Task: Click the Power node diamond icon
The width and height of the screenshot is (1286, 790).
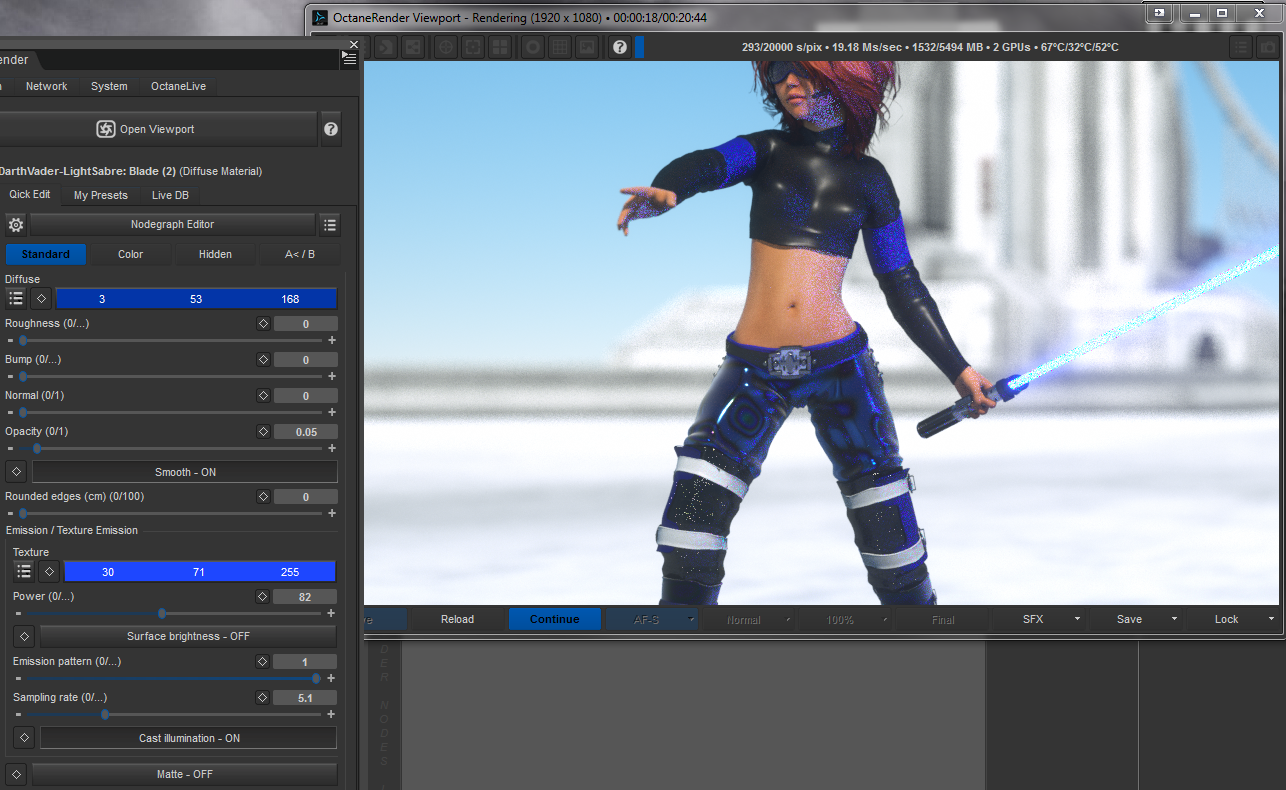Action: pyautogui.click(x=262, y=597)
